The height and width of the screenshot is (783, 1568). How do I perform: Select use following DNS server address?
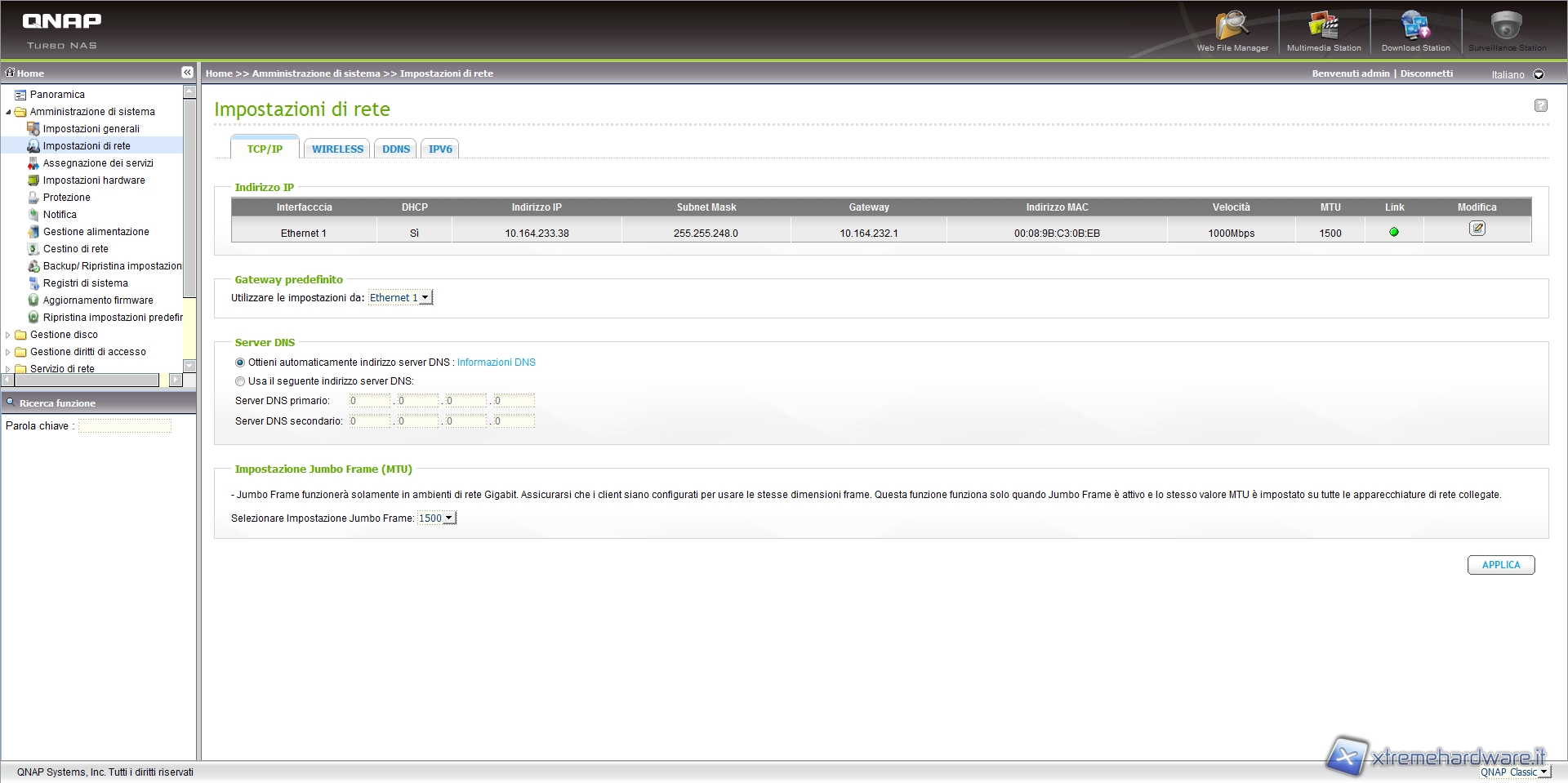[x=240, y=381]
